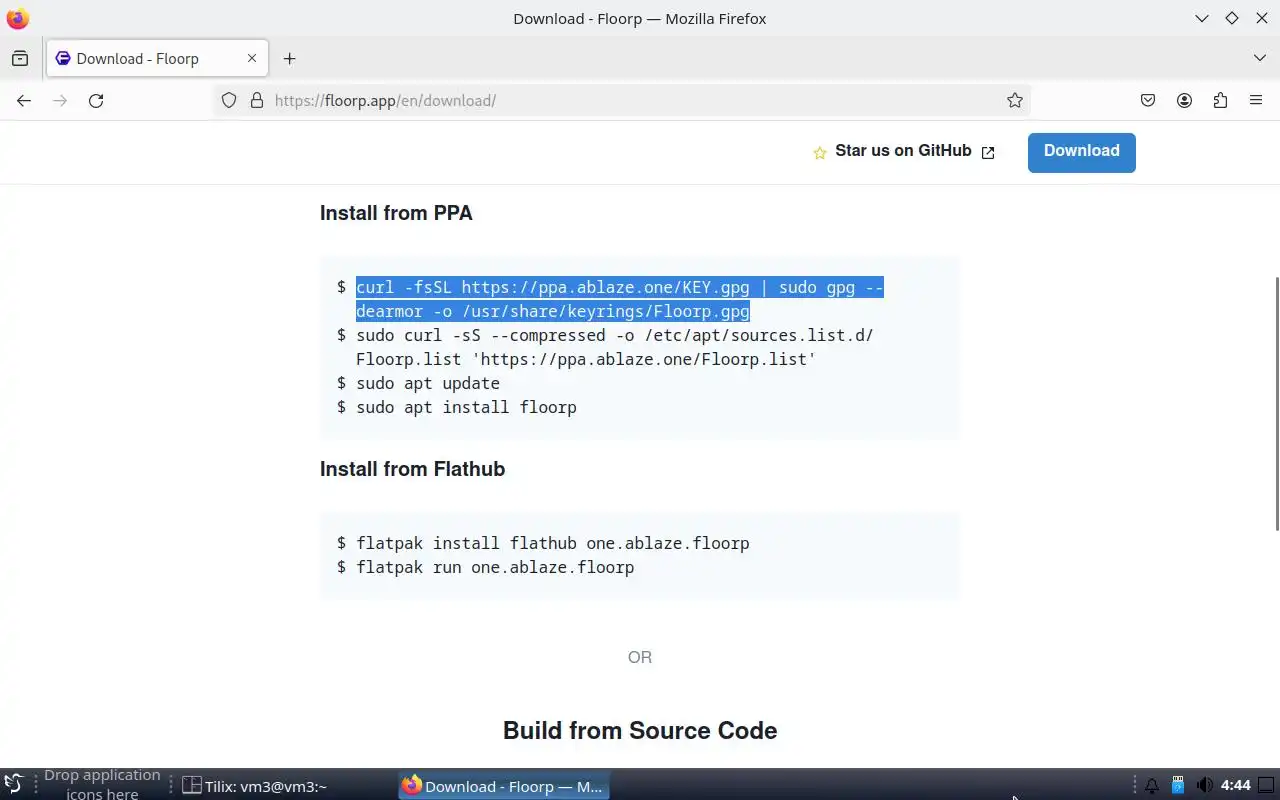
Task: Open the extensions puzzle icon
Action: (x=1220, y=100)
